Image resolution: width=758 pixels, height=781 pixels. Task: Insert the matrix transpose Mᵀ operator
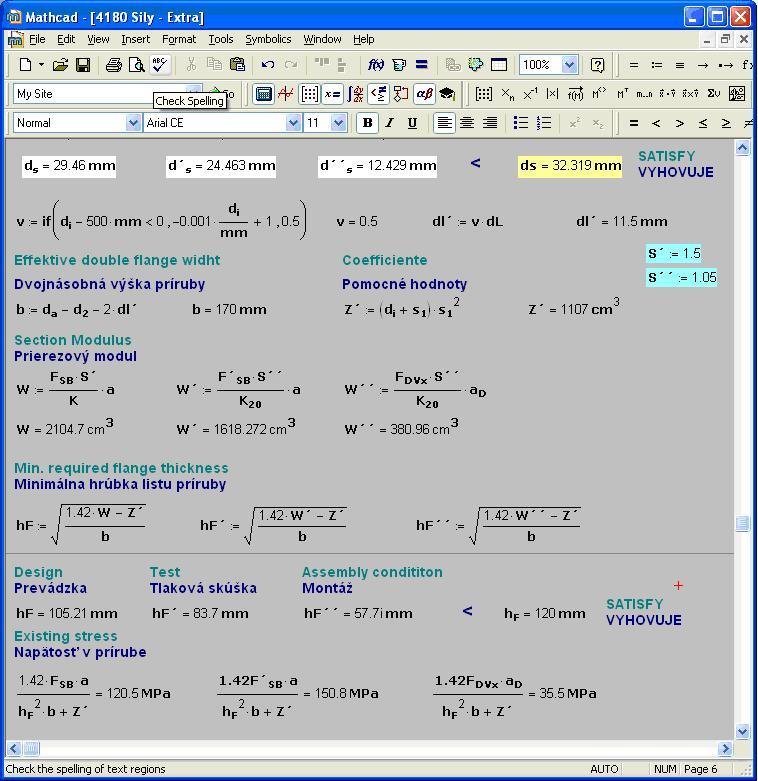(x=622, y=94)
